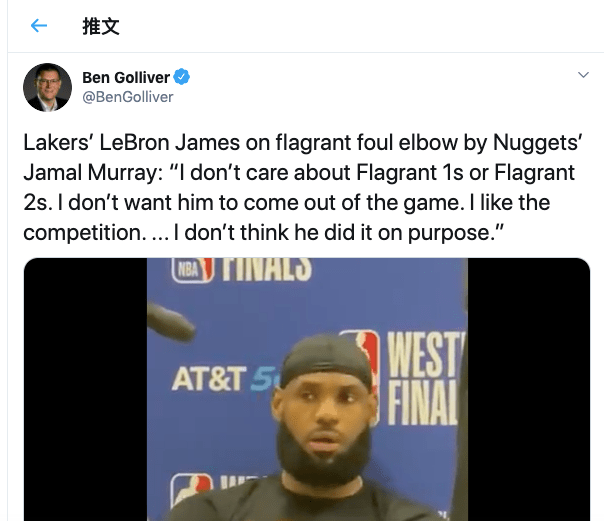Click the microphone shown in the video
This screenshot has width=604, height=521.
click(x=170, y=321)
